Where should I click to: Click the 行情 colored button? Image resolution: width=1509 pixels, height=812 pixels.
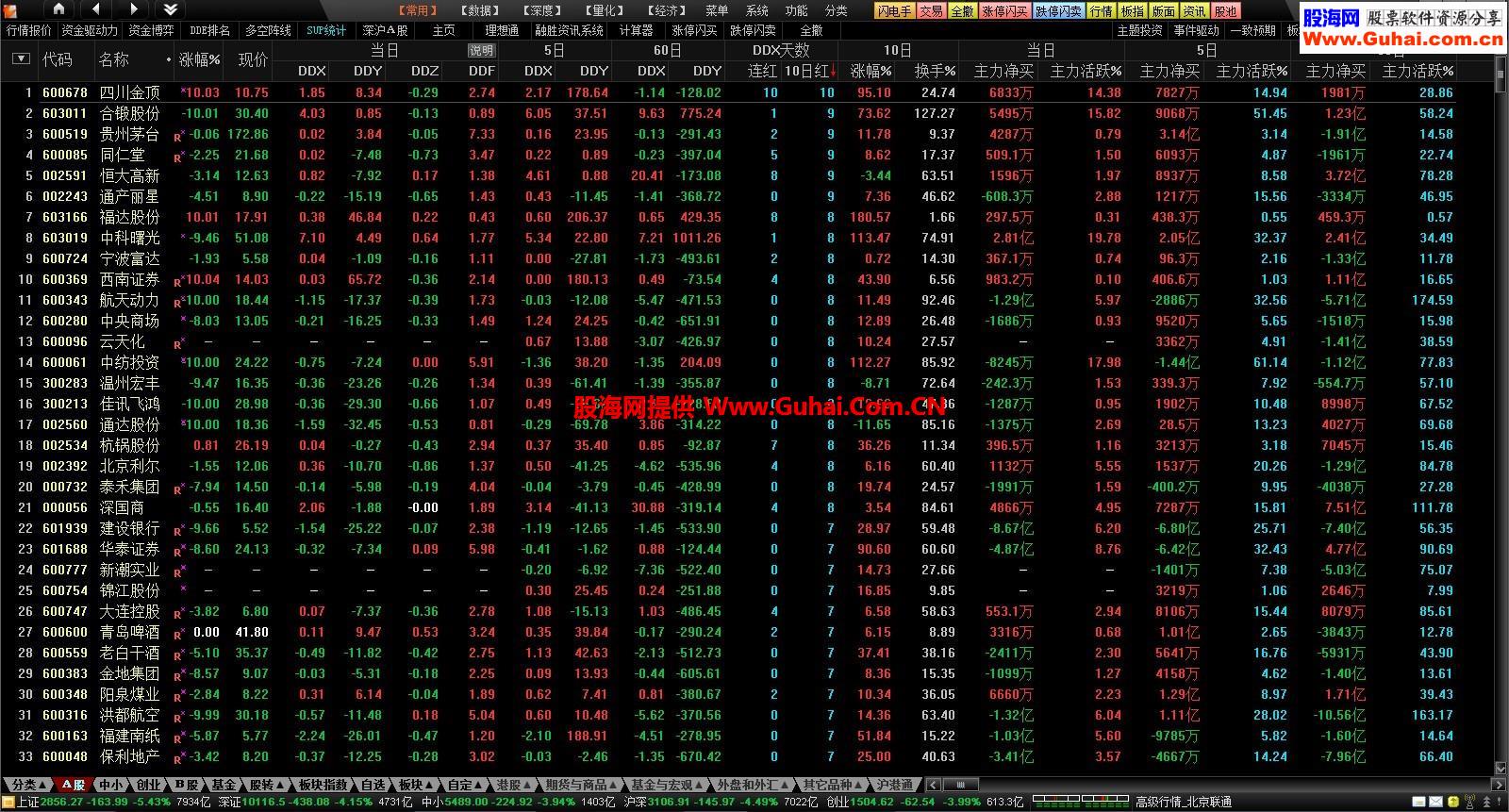coord(1102,11)
